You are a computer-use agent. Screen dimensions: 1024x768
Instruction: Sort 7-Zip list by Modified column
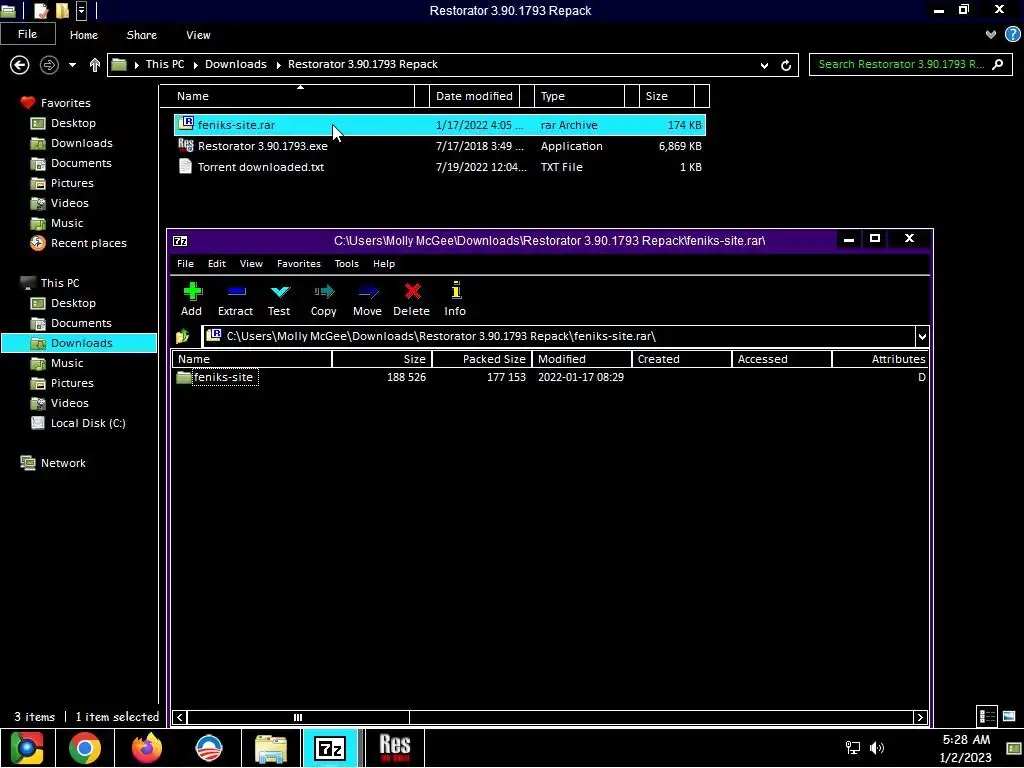pyautogui.click(x=582, y=359)
